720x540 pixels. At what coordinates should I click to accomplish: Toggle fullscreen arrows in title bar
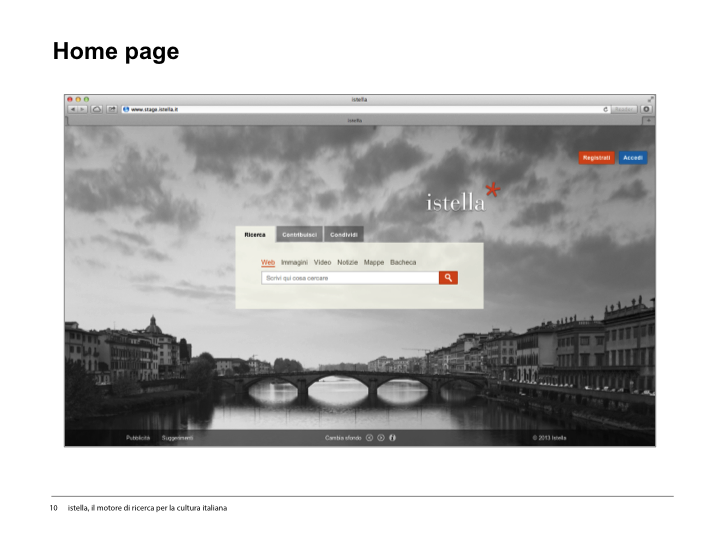tap(650, 99)
